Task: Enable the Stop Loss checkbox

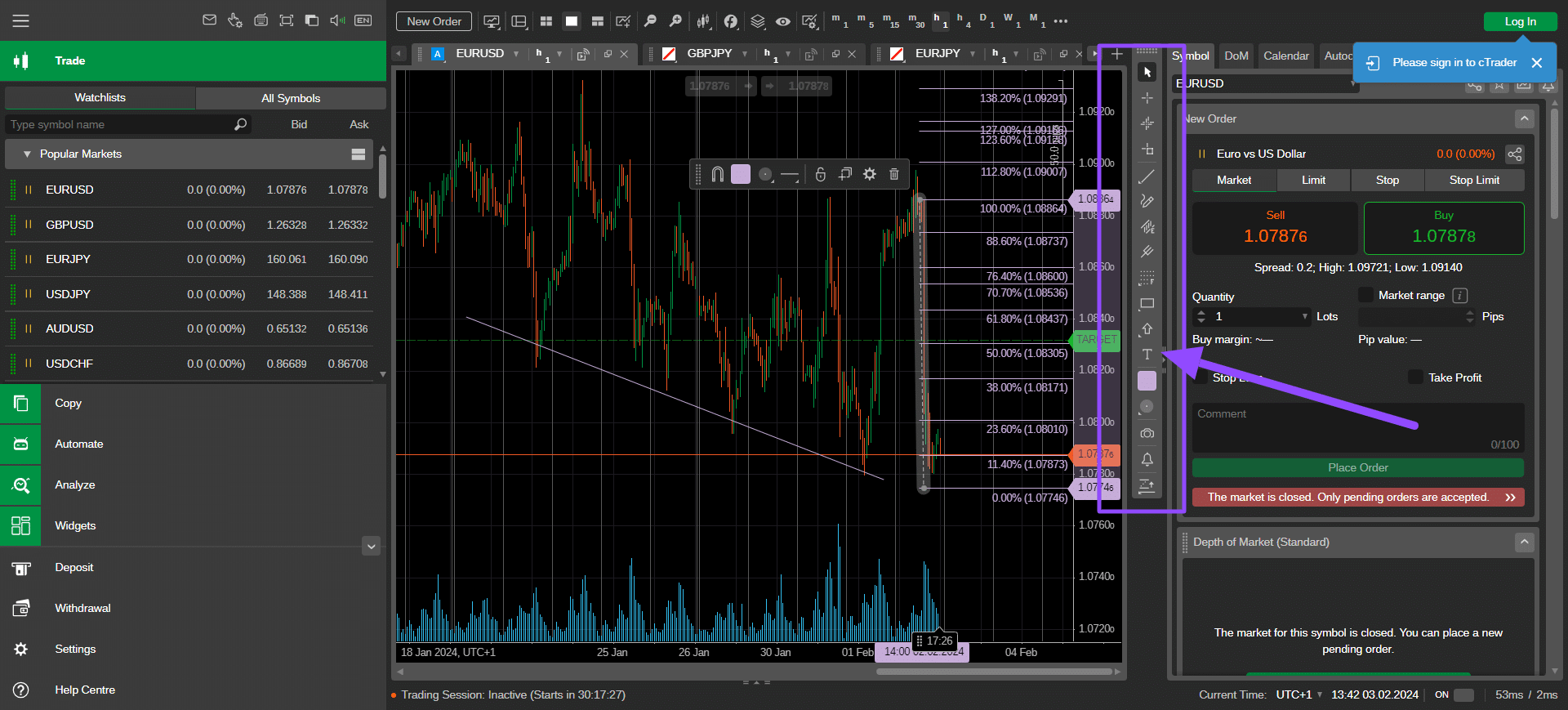Action: point(1200,377)
